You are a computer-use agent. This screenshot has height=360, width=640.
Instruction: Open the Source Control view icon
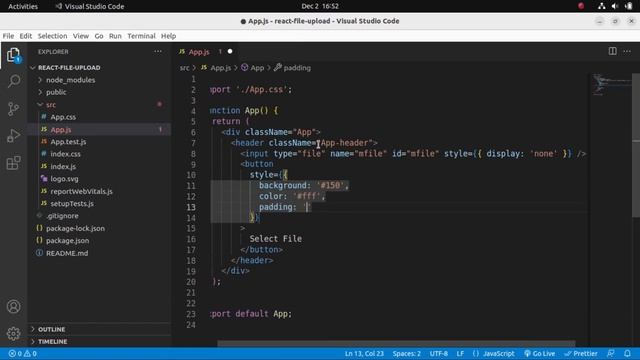[13, 109]
